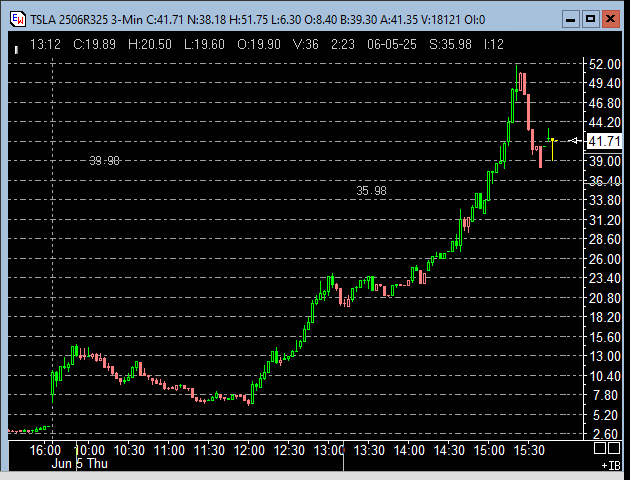Click the +IB data source label
This screenshot has height=480, width=630.
(611, 466)
